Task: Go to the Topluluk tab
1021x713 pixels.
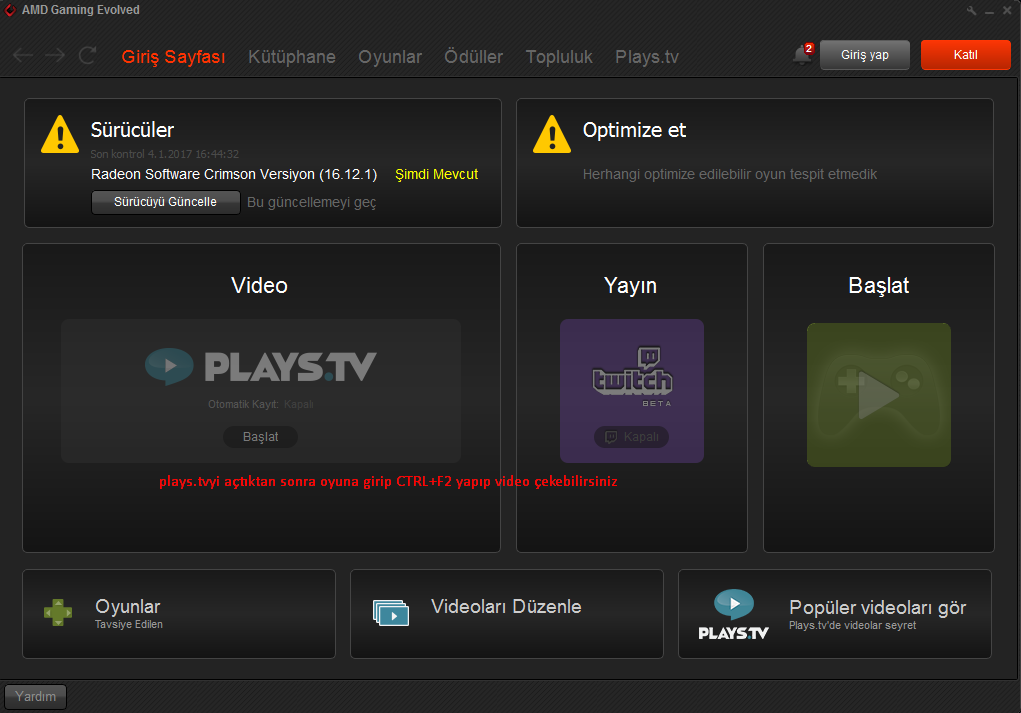Action: [559, 57]
